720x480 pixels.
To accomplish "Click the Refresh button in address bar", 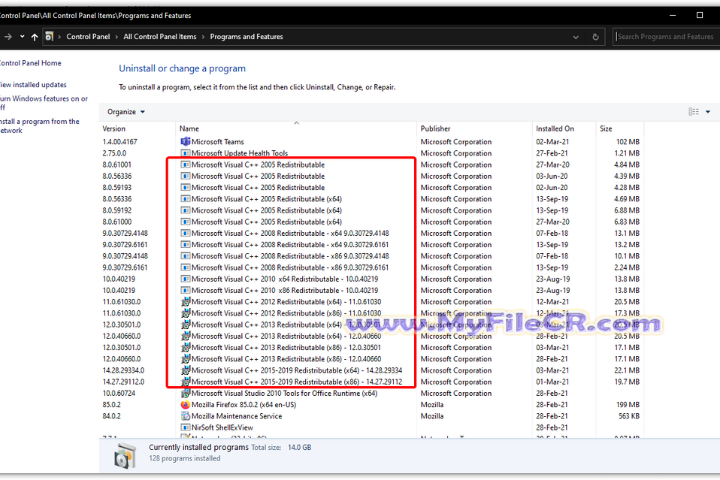I will tap(596, 37).
